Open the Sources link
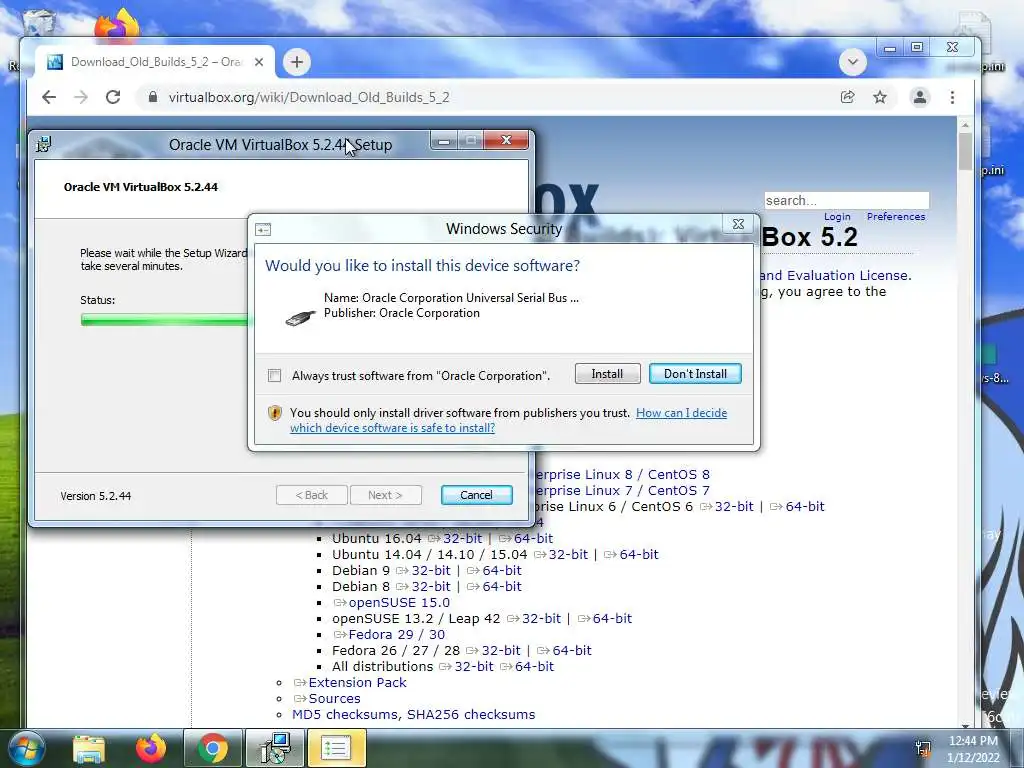Image resolution: width=1024 pixels, height=768 pixels. pyautogui.click(x=334, y=698)
